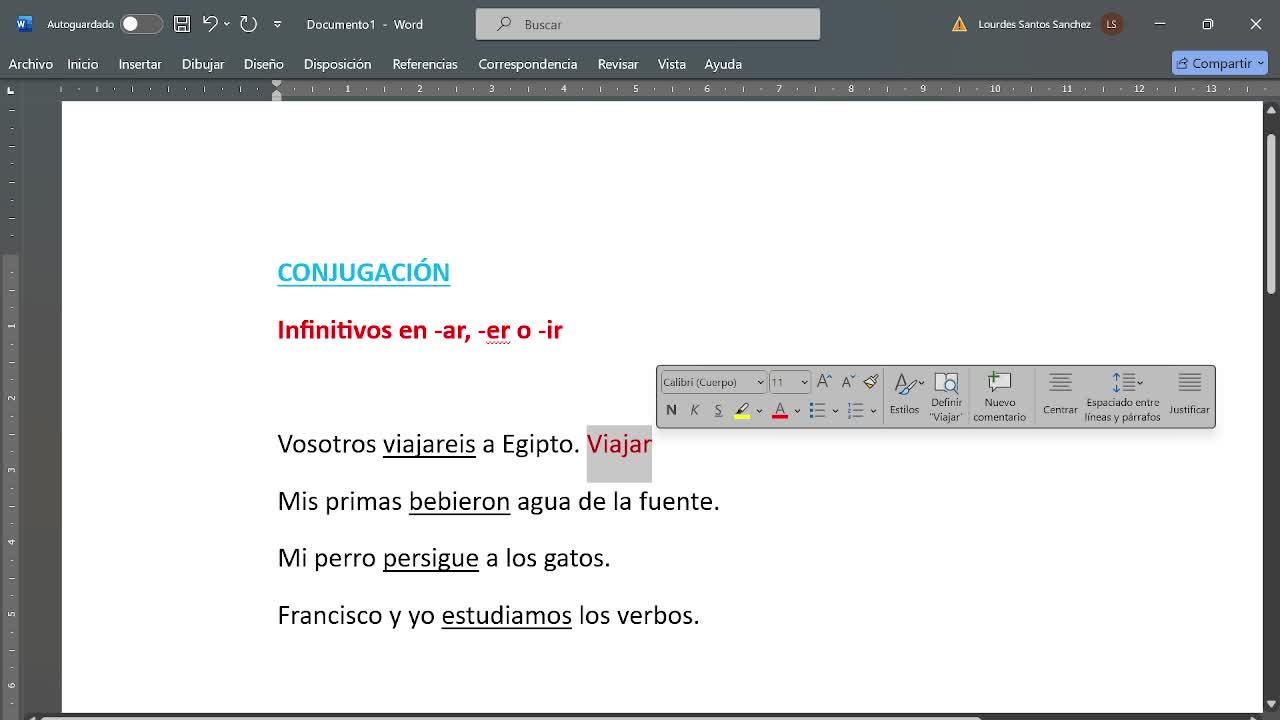This screenshot has height=720, width=1280.
Task: Click in the Buscar search box
Action: 648,24
